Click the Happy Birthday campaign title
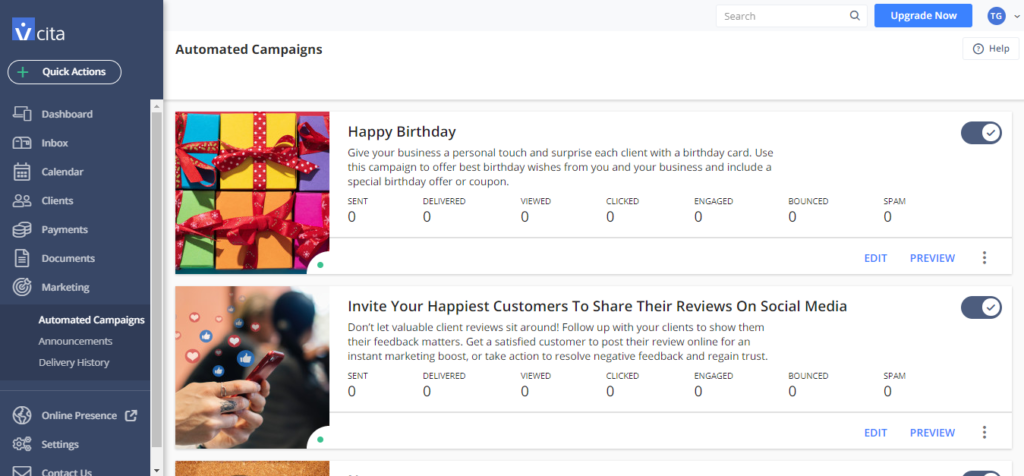This screenshot has width=1024, height=476. click(402, 132)
